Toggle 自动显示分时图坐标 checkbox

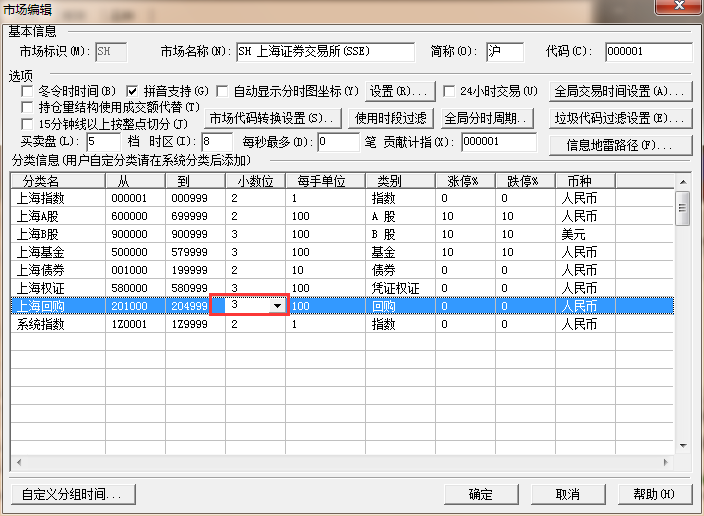pyautogui.click(x=222, y=92)
